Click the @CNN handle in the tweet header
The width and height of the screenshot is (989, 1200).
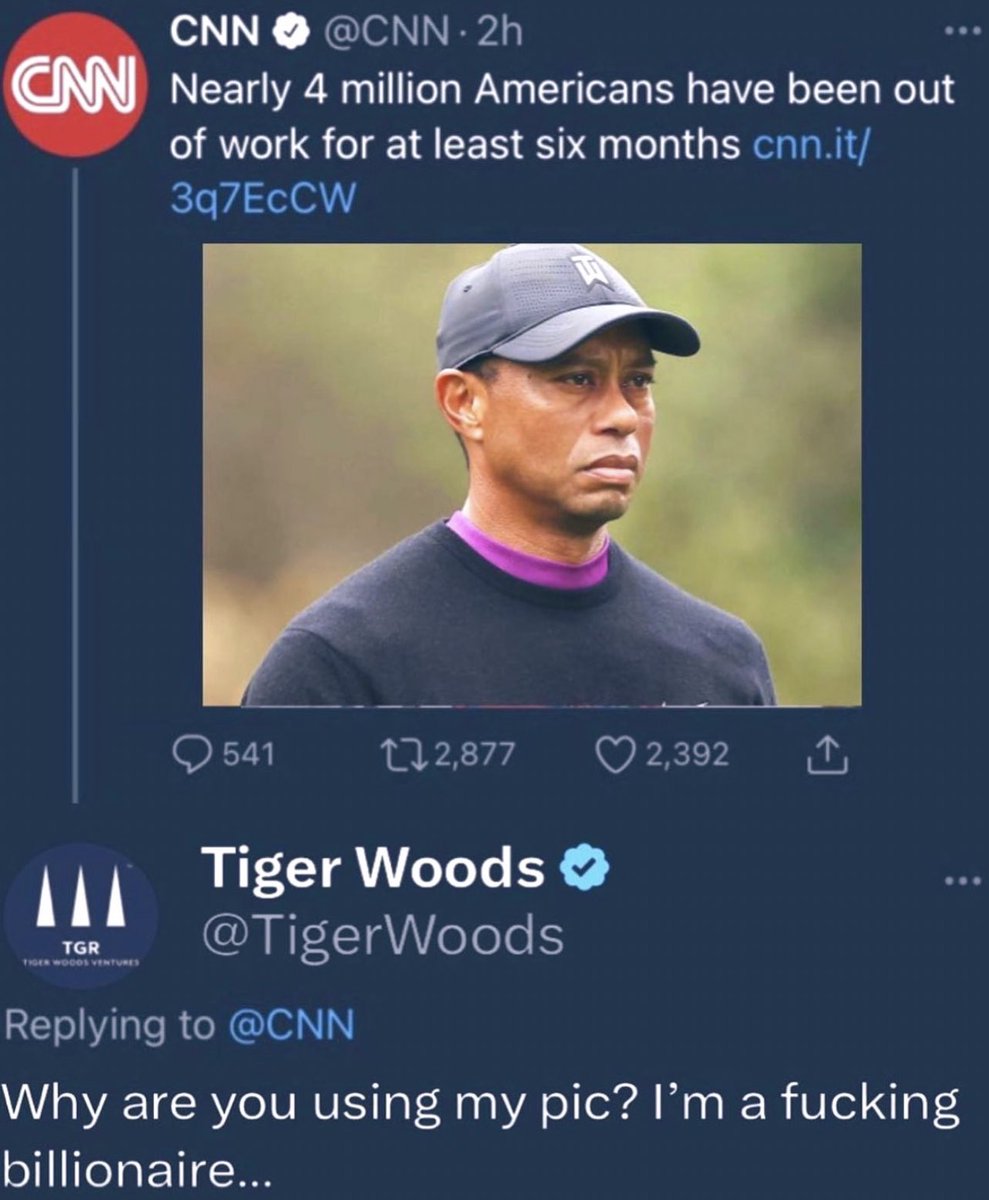click(x=378, y=34)
